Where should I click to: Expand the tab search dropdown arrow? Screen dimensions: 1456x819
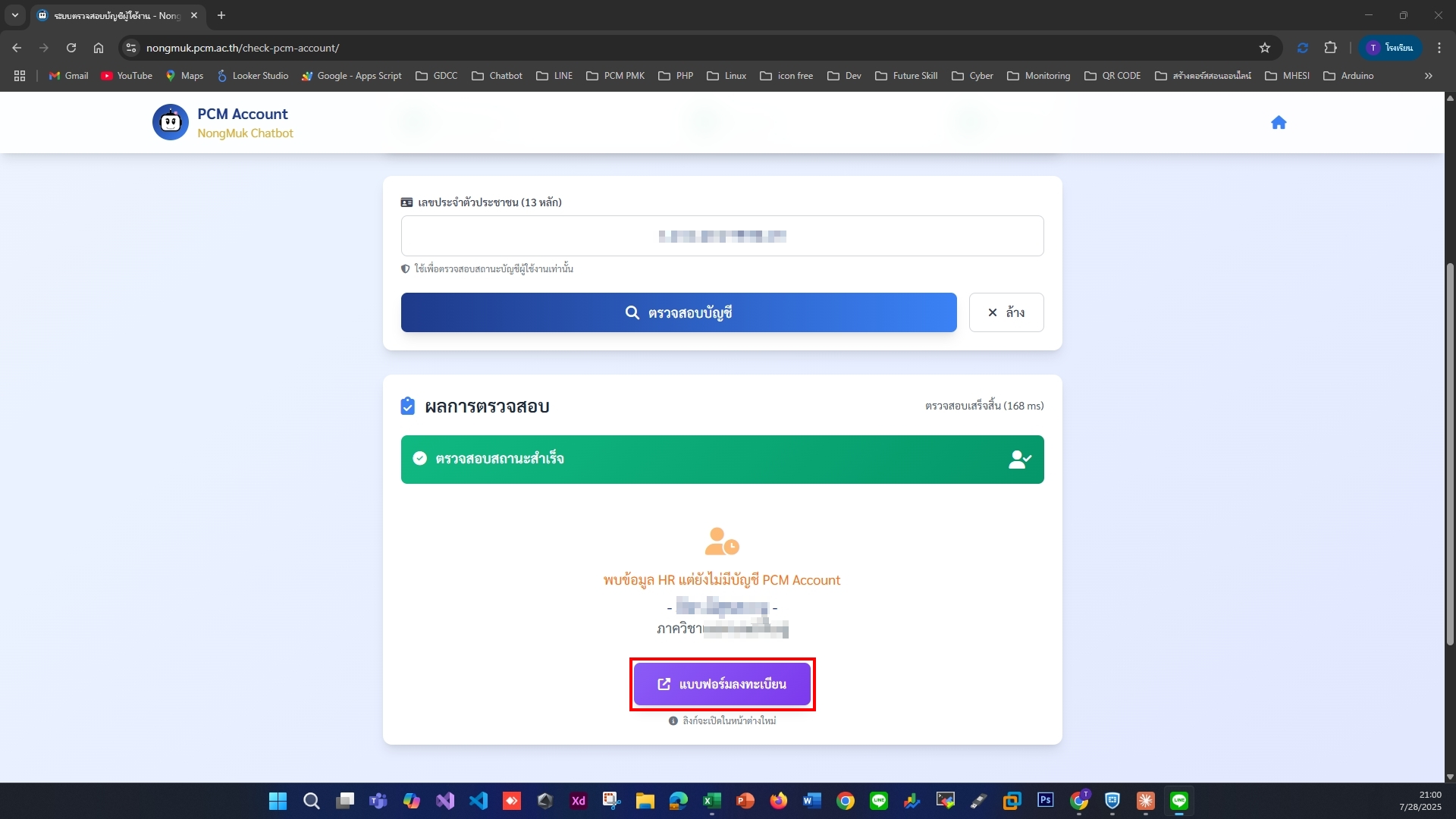[x=15, y=15]
